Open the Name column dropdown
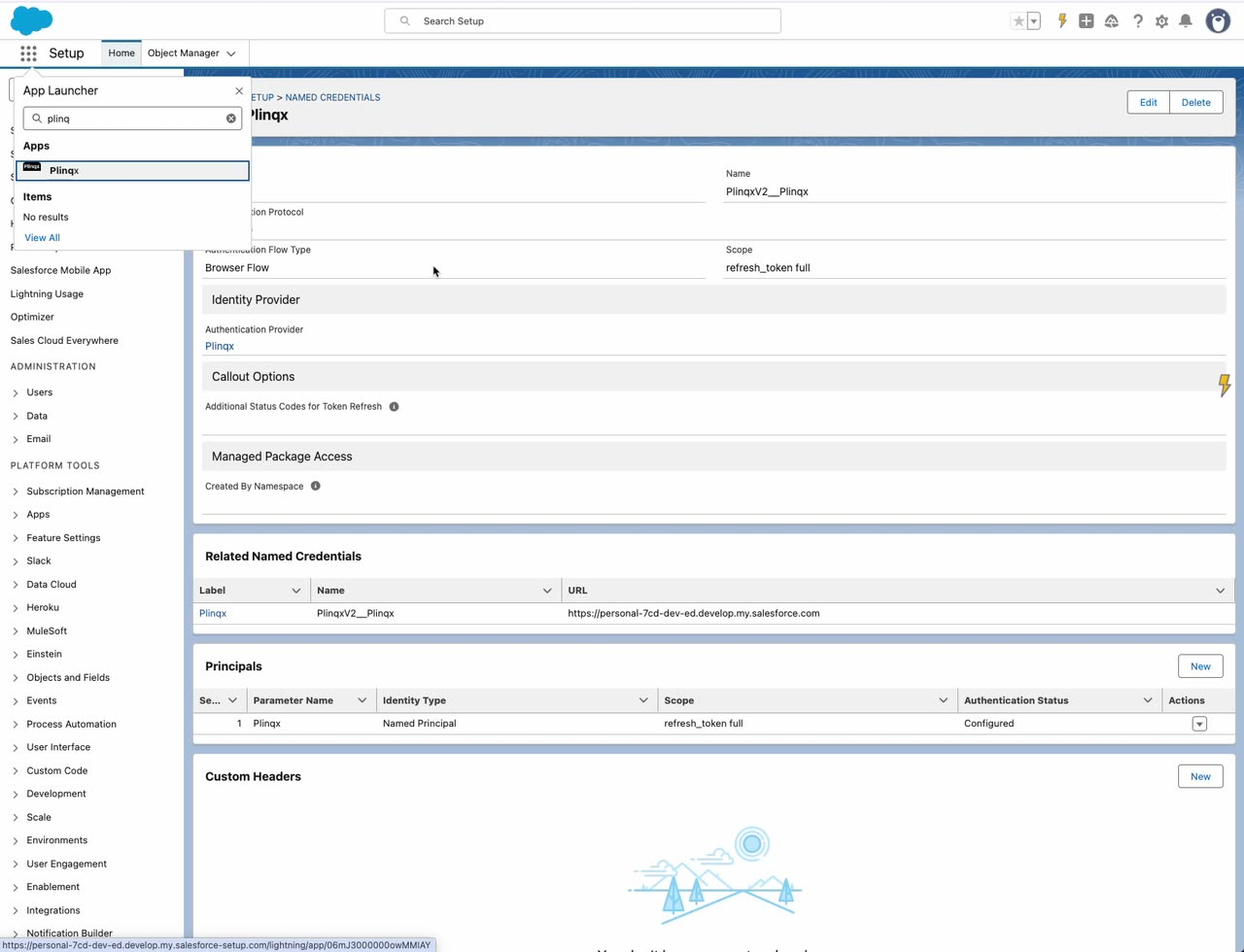 click(547, 591)
